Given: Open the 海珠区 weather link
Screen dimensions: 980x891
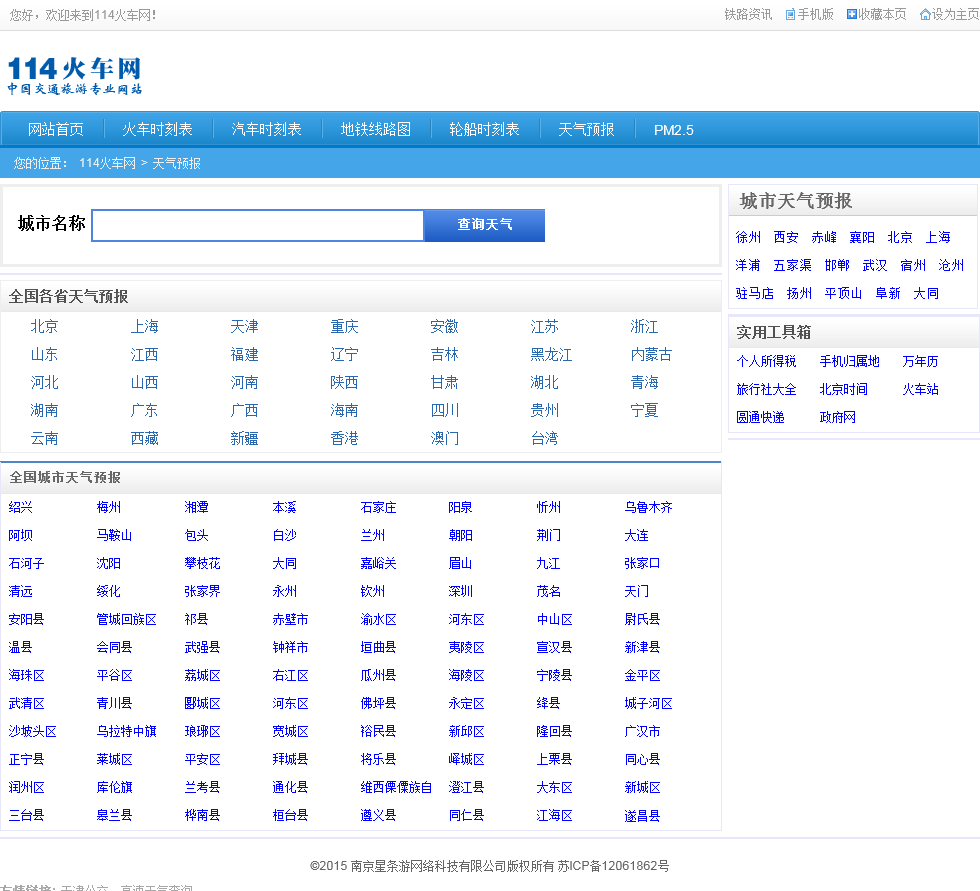Looking at the screenshot, I should tap(26, 676).
